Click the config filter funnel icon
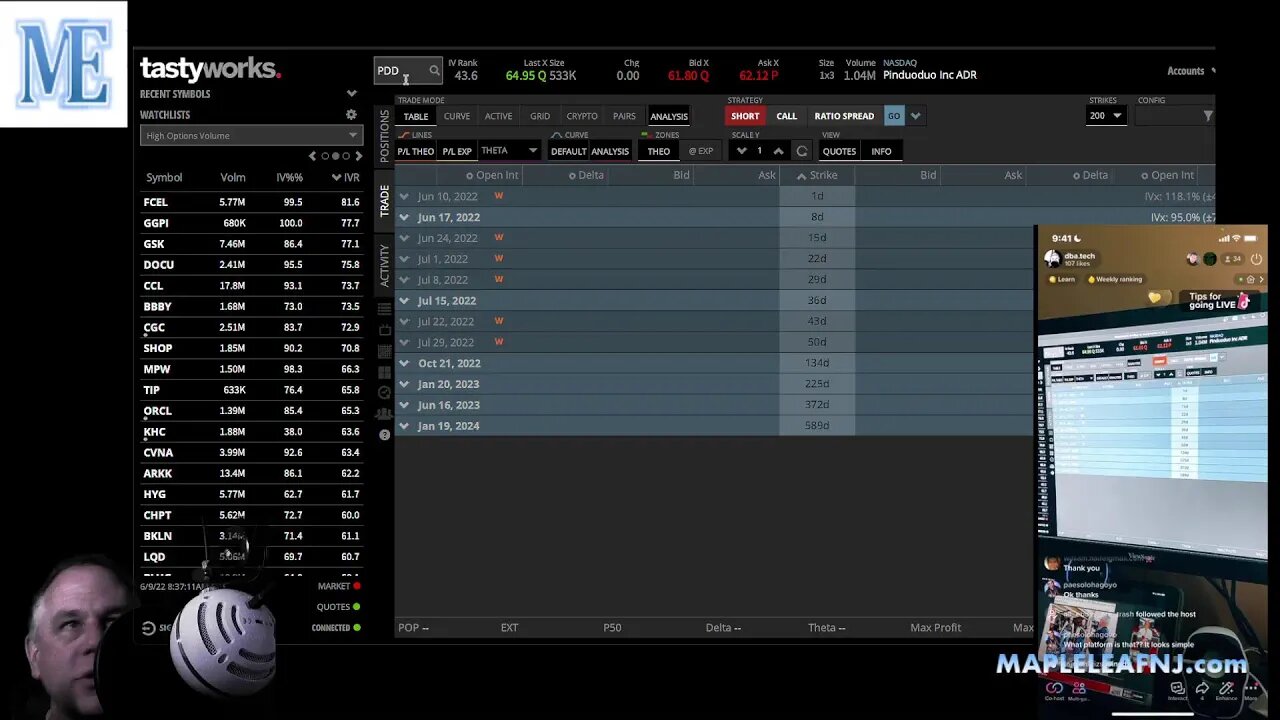The width and height of the screenshot is (1280, 720). pos(1207,116)
